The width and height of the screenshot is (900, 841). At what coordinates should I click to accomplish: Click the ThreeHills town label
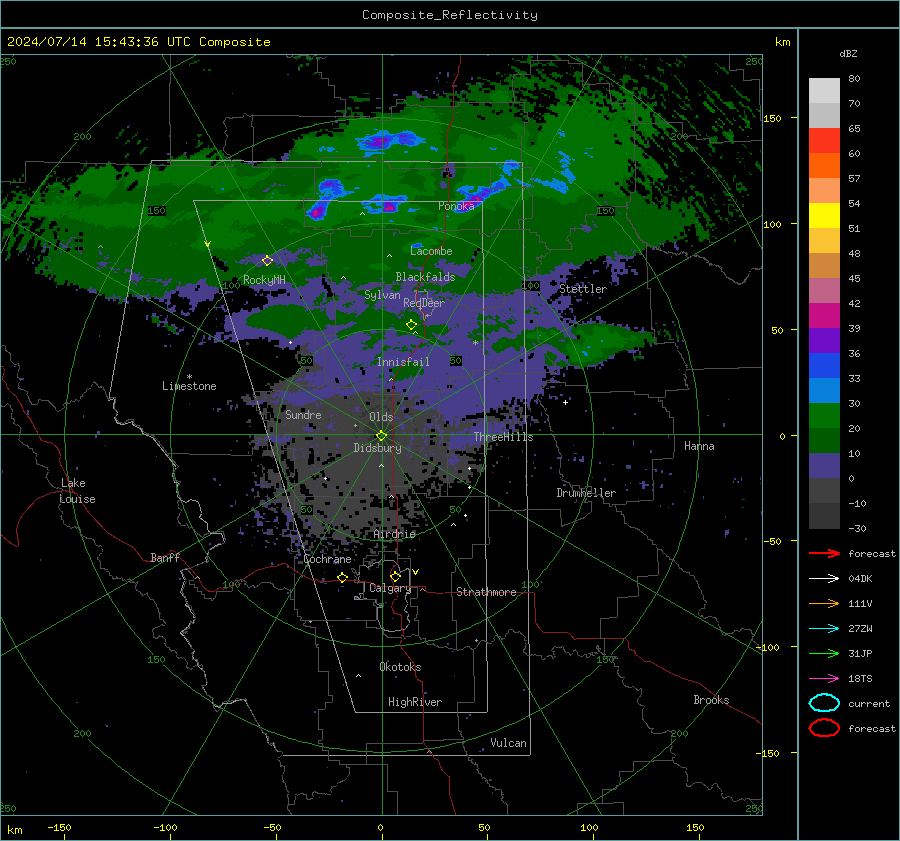point(503,437)
